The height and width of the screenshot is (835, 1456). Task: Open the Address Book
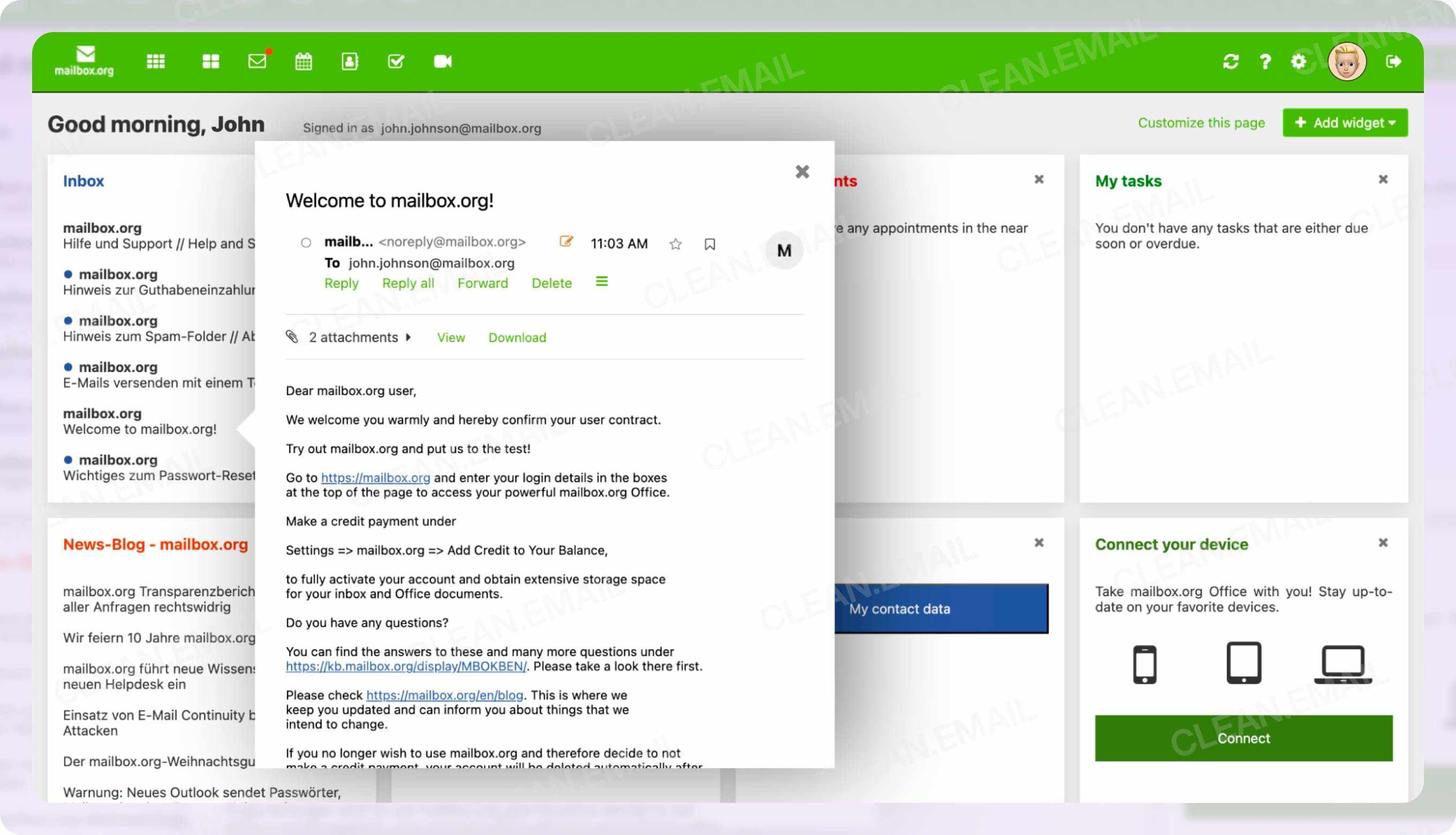click(x=349, y=62)
